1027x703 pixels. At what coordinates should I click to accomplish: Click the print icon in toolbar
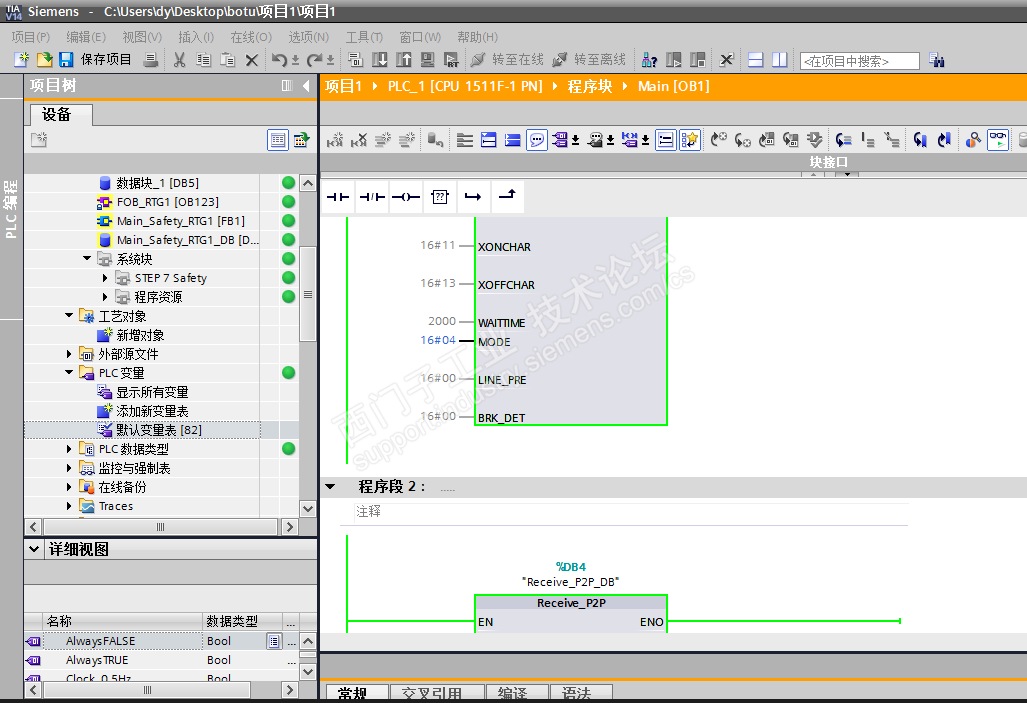click(150, 60)
